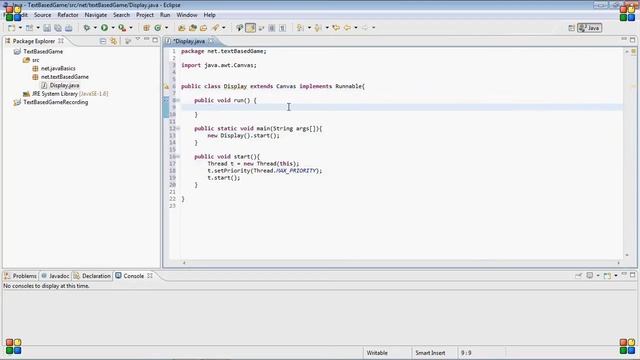Image resolution: width=640 pixels, height=360 pixels.
Task: Click the New Java Package icon
Action: pos(146,28)
